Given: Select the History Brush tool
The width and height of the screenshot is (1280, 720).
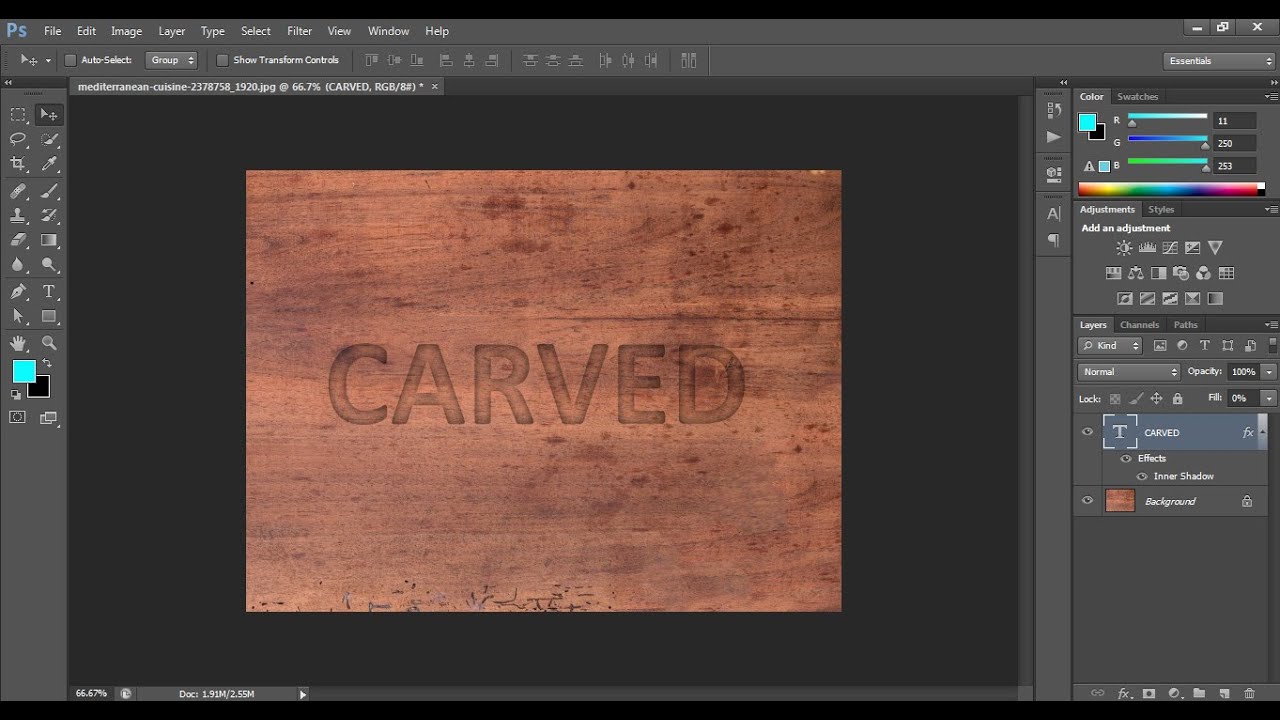Looking at the screenshot, I should (49, 215).
